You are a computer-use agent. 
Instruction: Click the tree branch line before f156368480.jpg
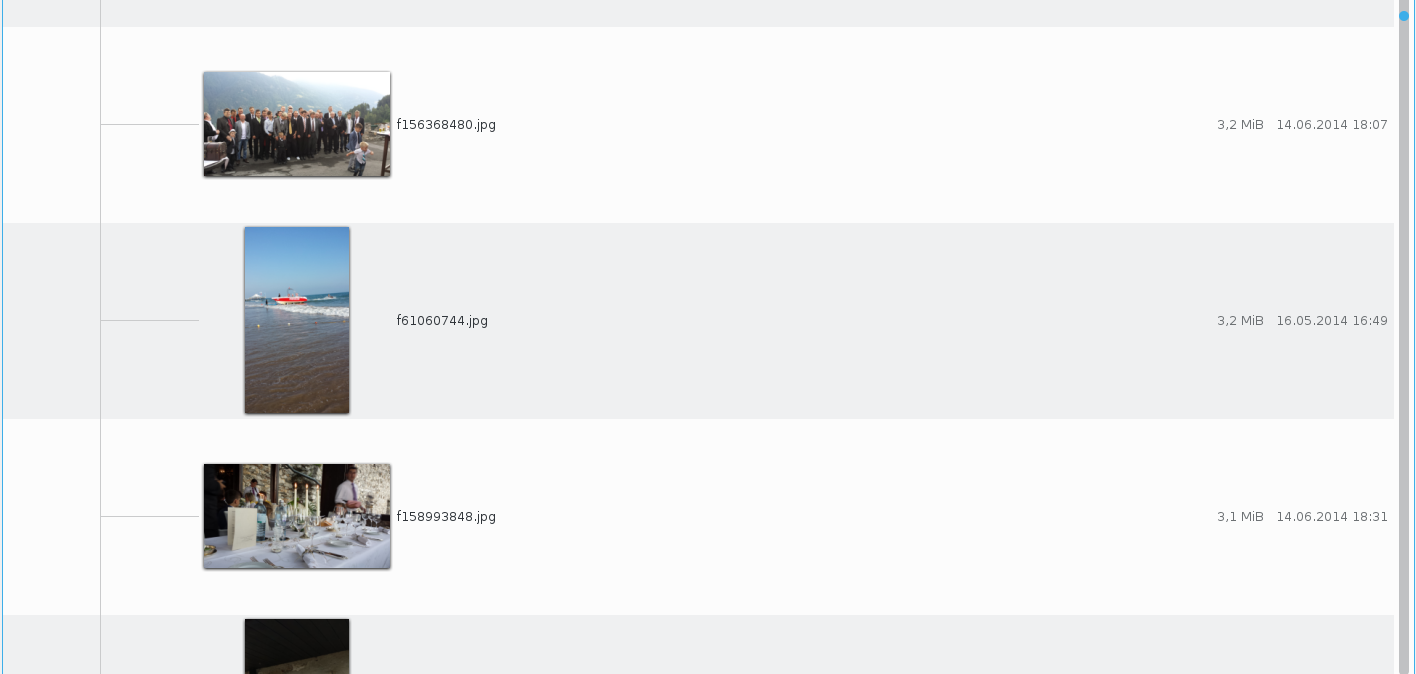(x=150, y=124)
